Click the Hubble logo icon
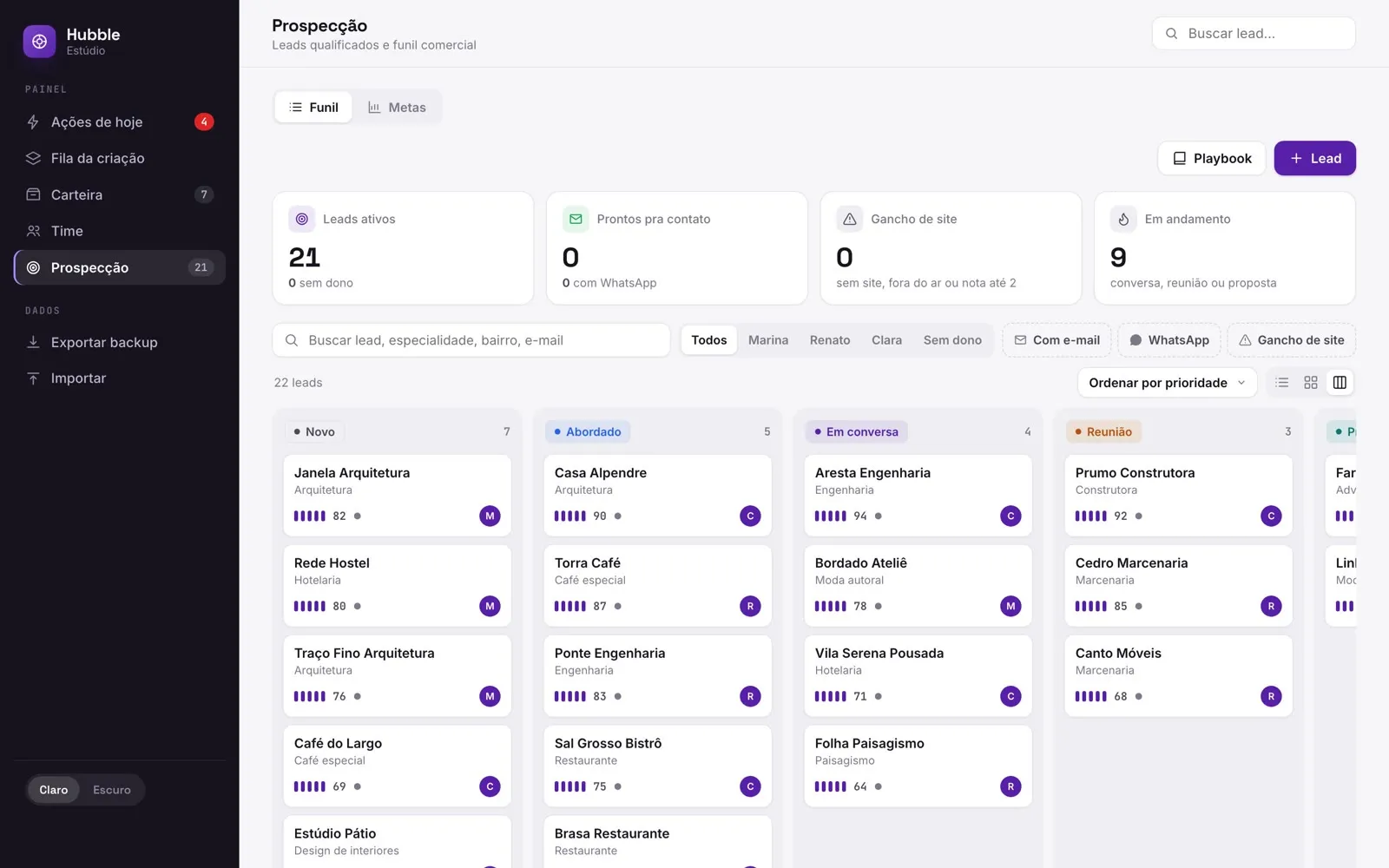 point(39,41)
